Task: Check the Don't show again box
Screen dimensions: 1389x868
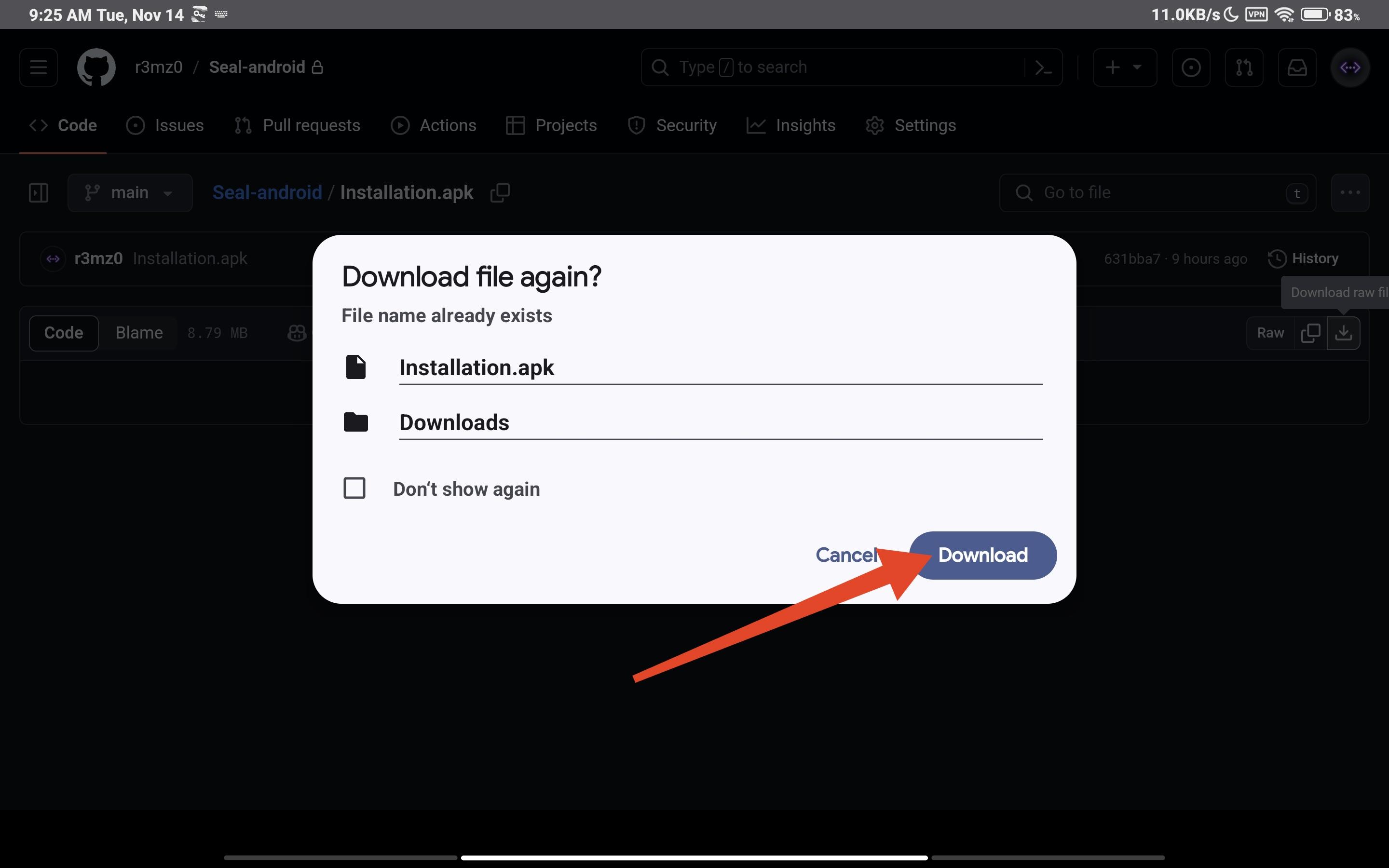Action: point(354,488)
